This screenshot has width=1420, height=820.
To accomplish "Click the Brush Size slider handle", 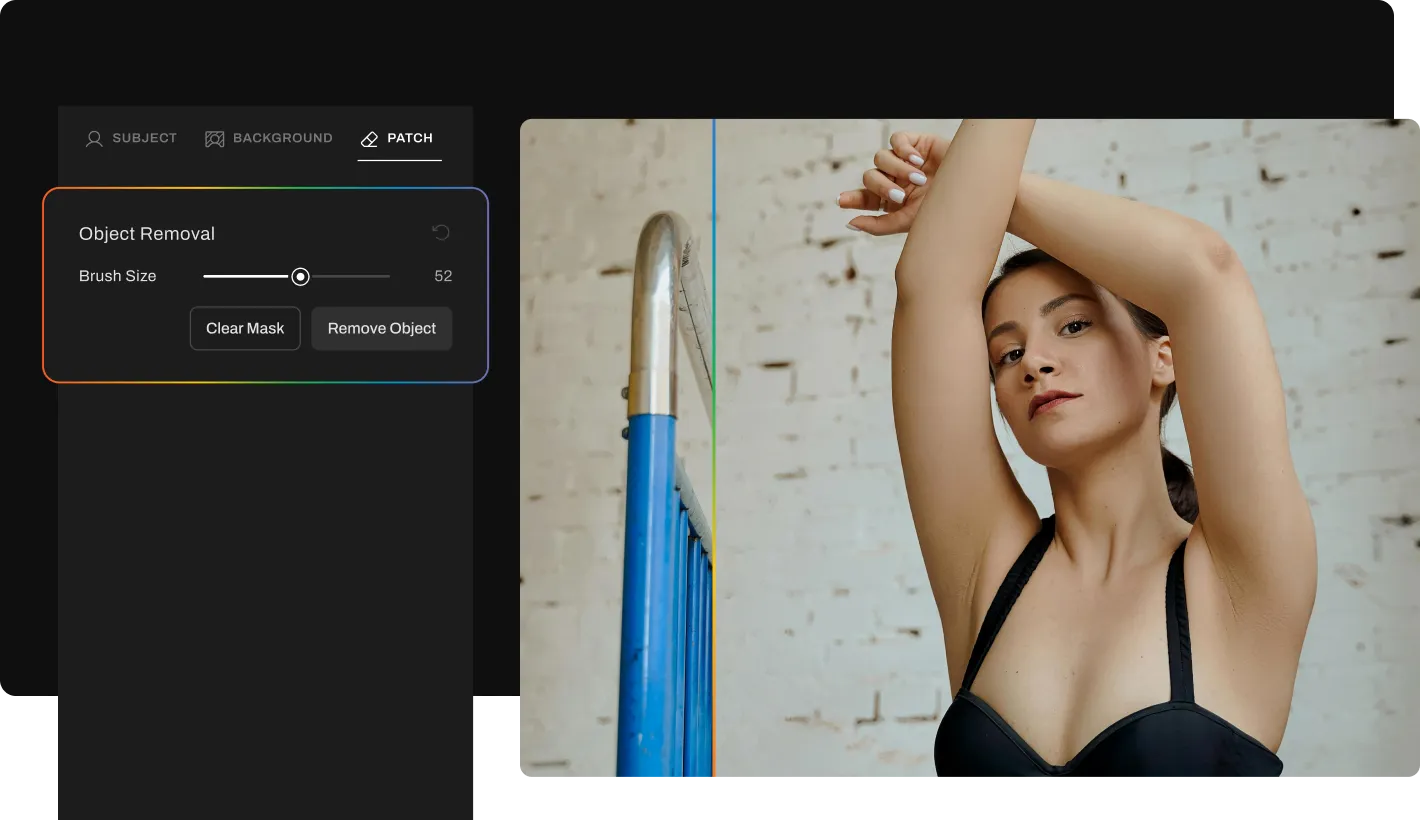I will 300,276.
